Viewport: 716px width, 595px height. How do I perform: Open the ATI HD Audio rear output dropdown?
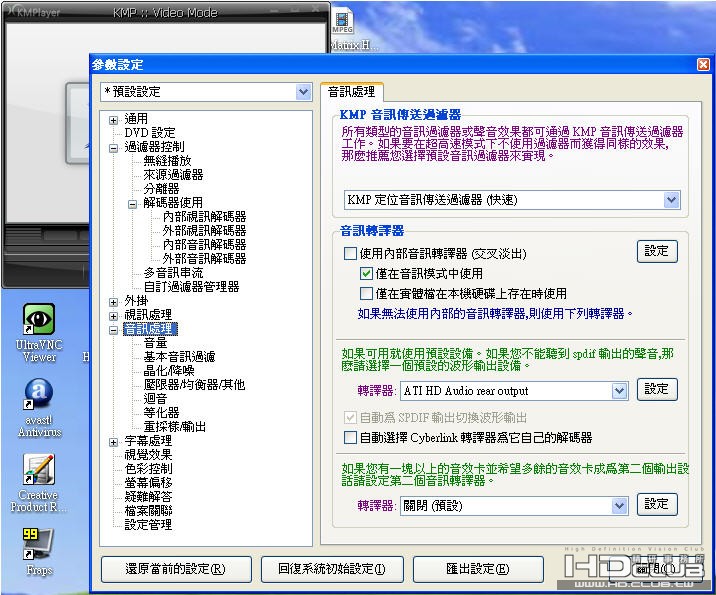(619, 391)
